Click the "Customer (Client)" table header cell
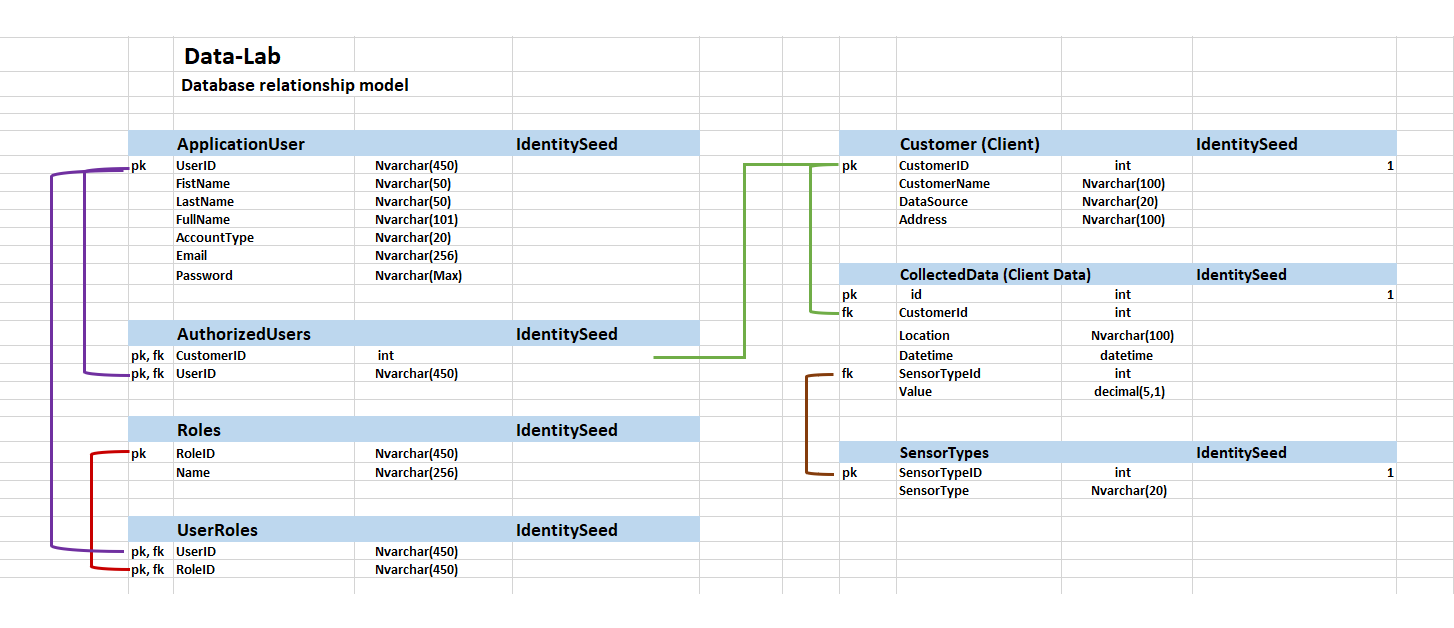The width and height of the screenshot is (1454, 628). tap(970, 144)
